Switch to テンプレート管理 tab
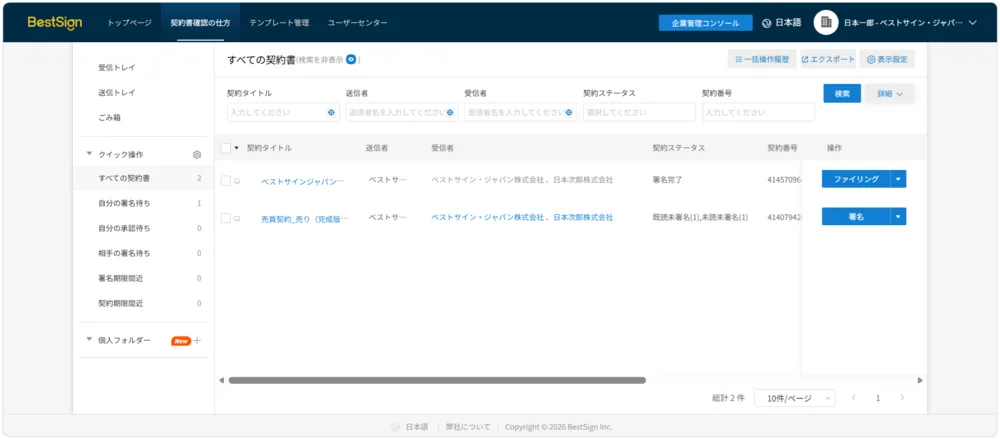Viewport: 1000px width, 439px height. pos(279,22)
